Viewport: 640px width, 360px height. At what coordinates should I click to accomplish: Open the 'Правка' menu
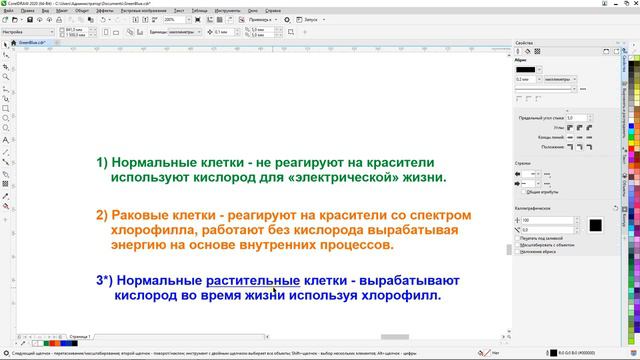tap(27, 11)
